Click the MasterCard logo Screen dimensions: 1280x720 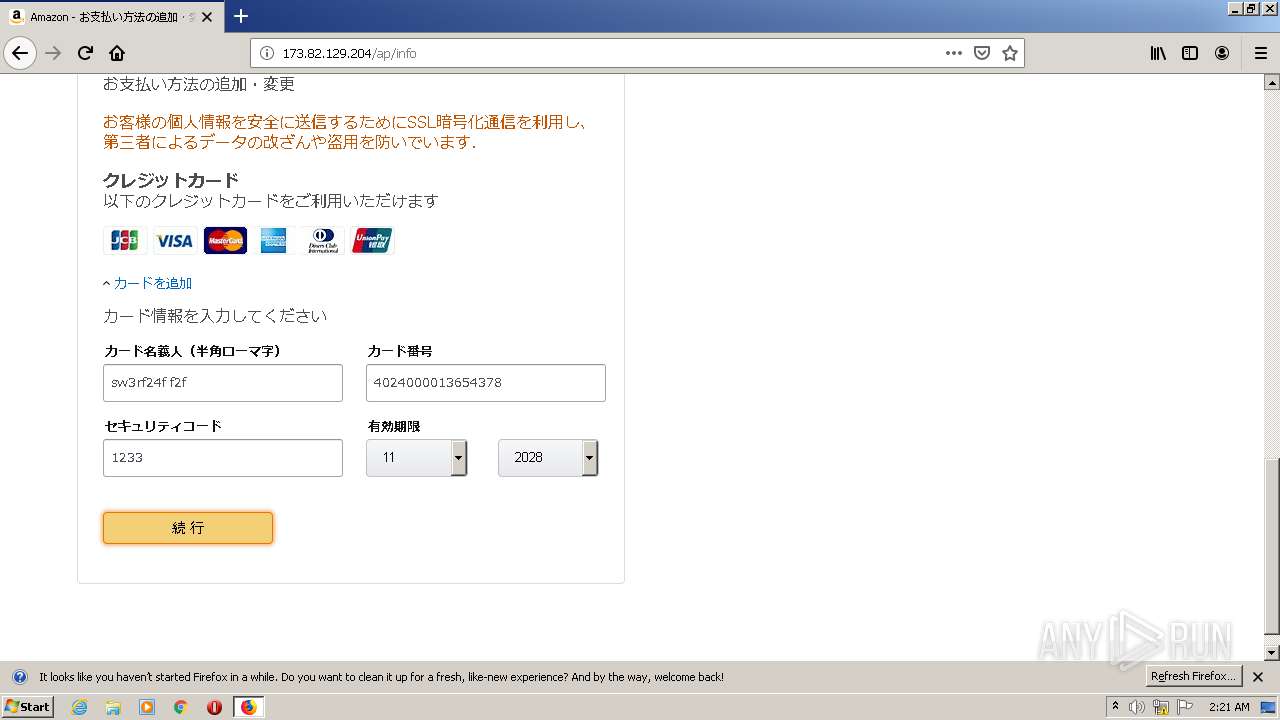pyautogui.click(x=225, y=240)
